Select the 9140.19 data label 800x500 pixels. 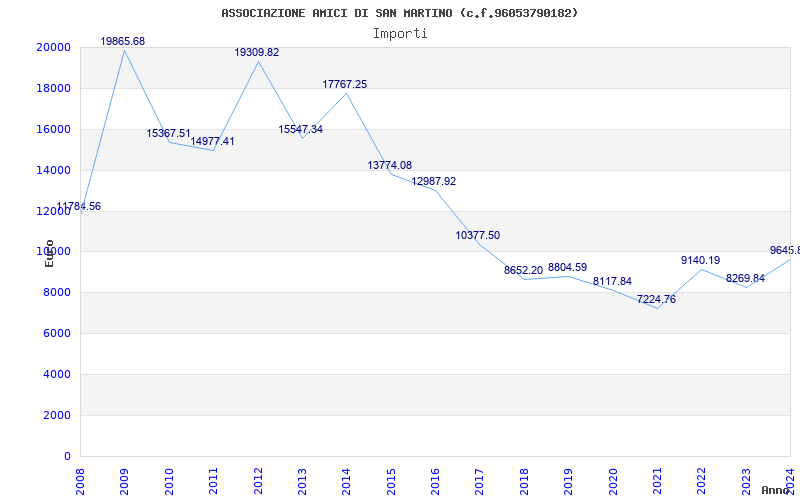pyautogui.click(x=701, y=260)
